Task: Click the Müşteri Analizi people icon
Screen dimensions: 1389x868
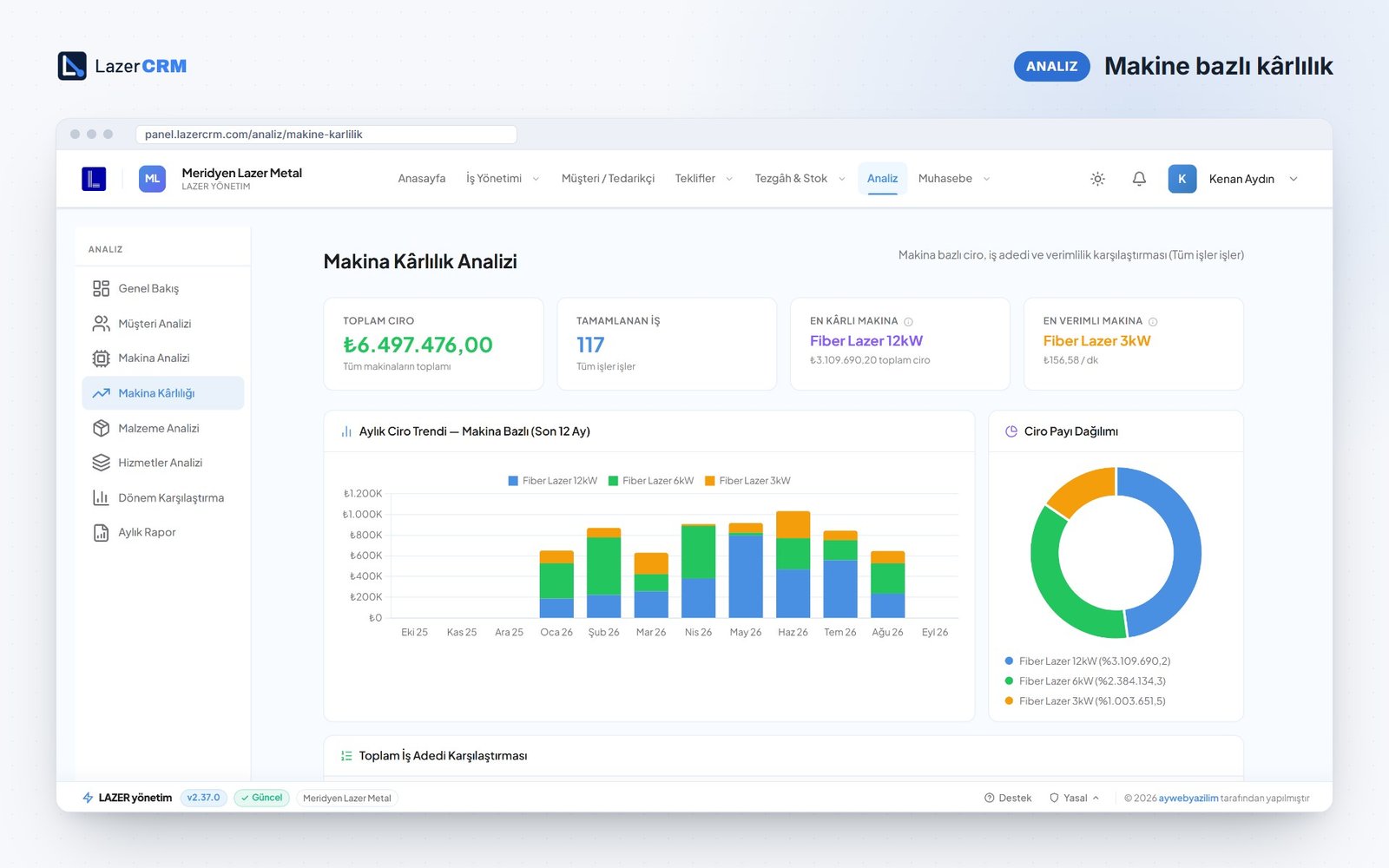Action: tap(101, 324)
